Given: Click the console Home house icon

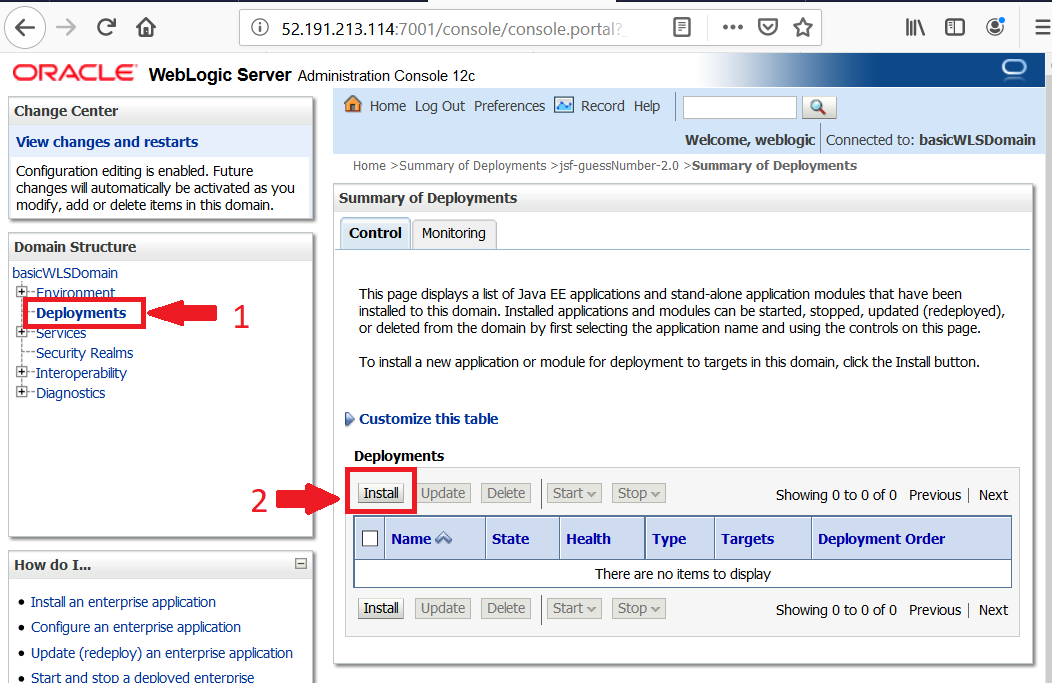Looking at the screenshot, I should tap(352, 104).
